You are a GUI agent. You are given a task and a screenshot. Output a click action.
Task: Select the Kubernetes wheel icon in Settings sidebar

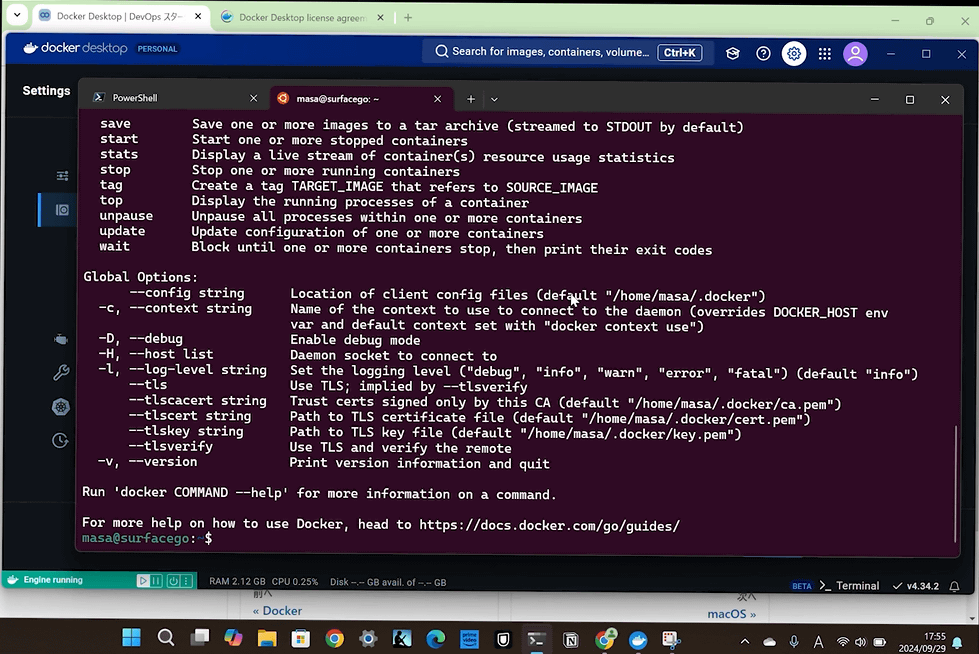tap(61, 407)
